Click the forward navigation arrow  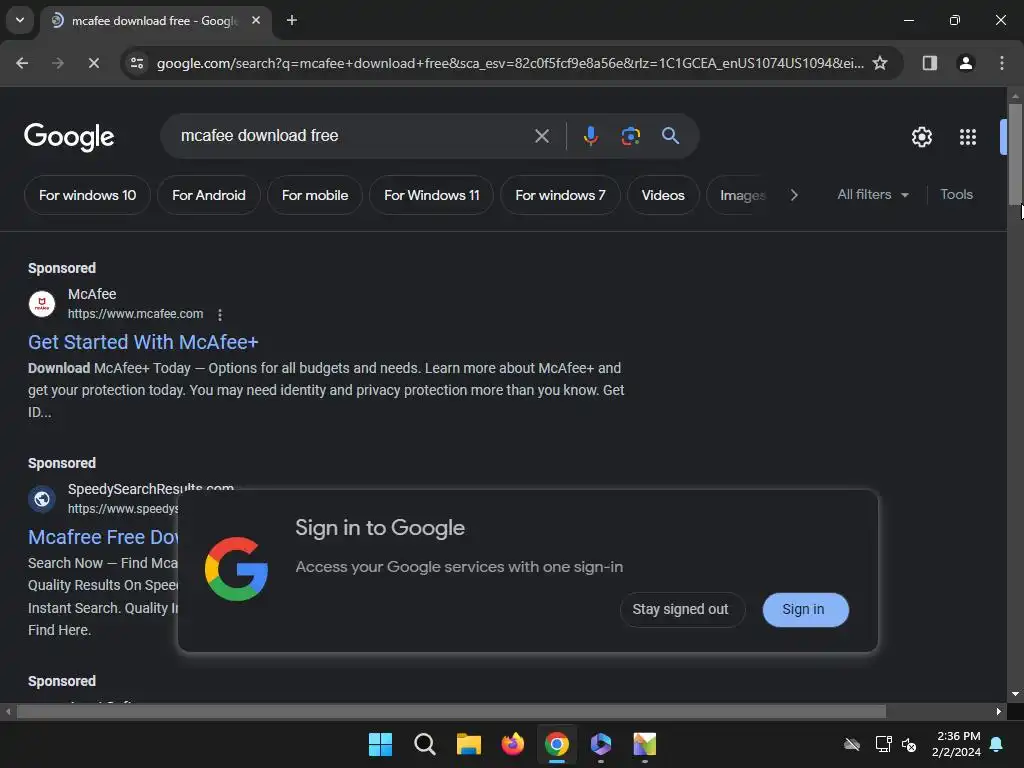click(x=58, y=63)
